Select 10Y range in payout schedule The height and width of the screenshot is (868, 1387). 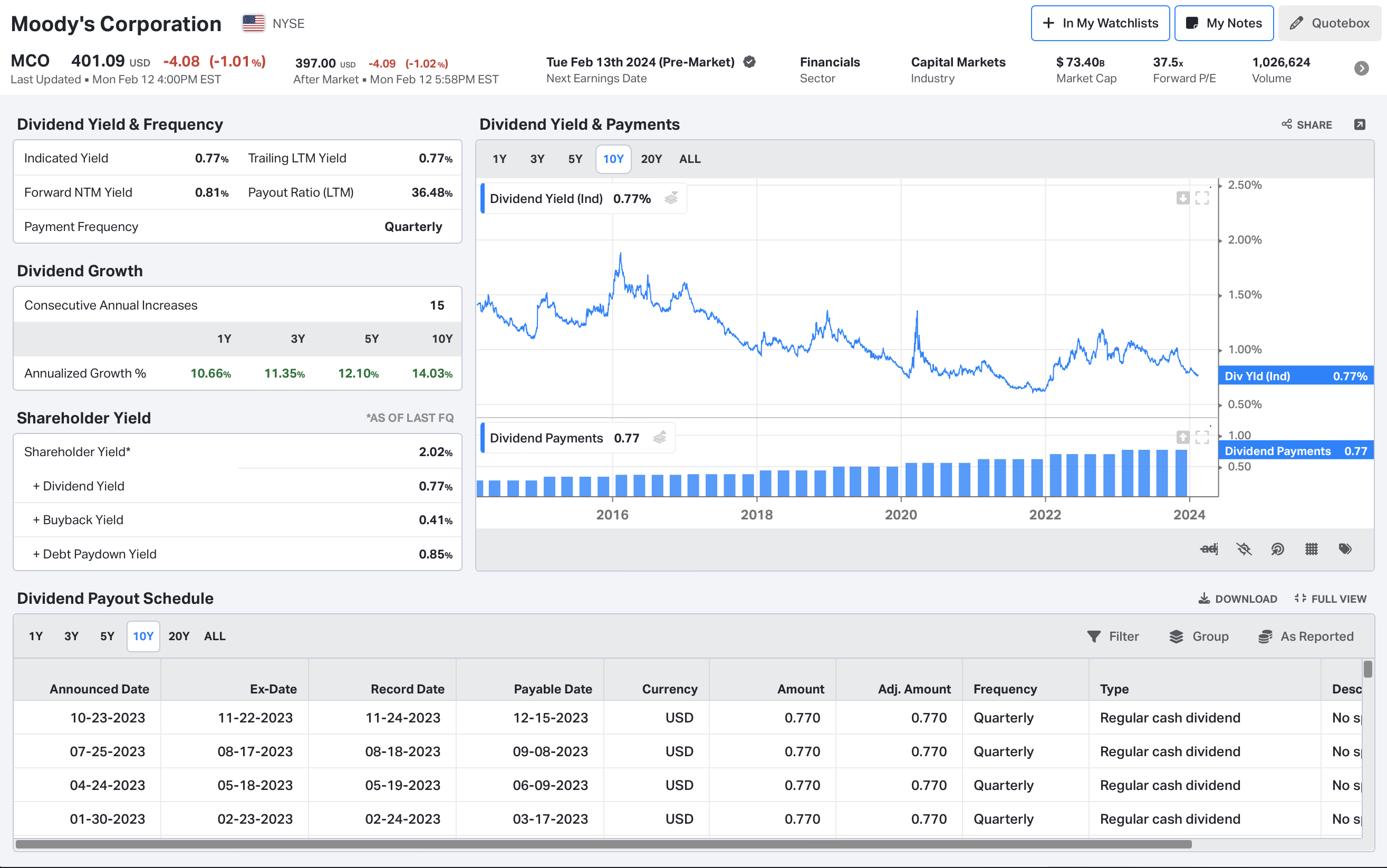tap(143, 636)
